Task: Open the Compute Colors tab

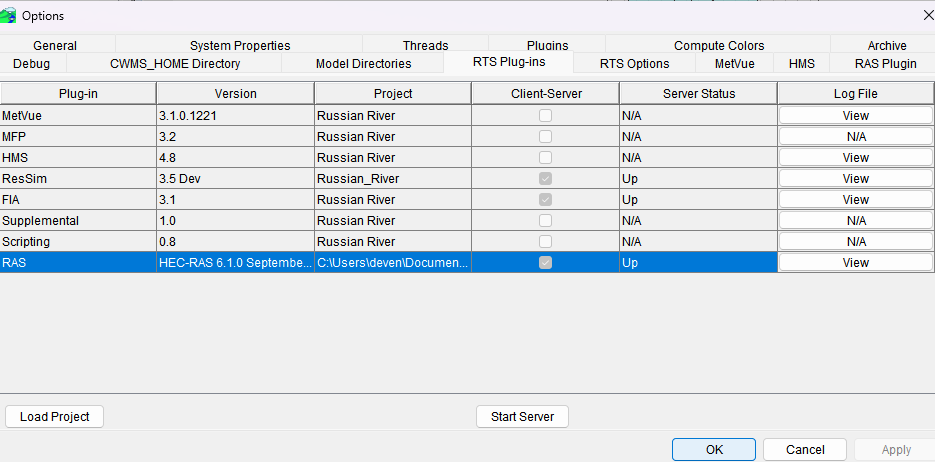Action: tap(719, 45)
